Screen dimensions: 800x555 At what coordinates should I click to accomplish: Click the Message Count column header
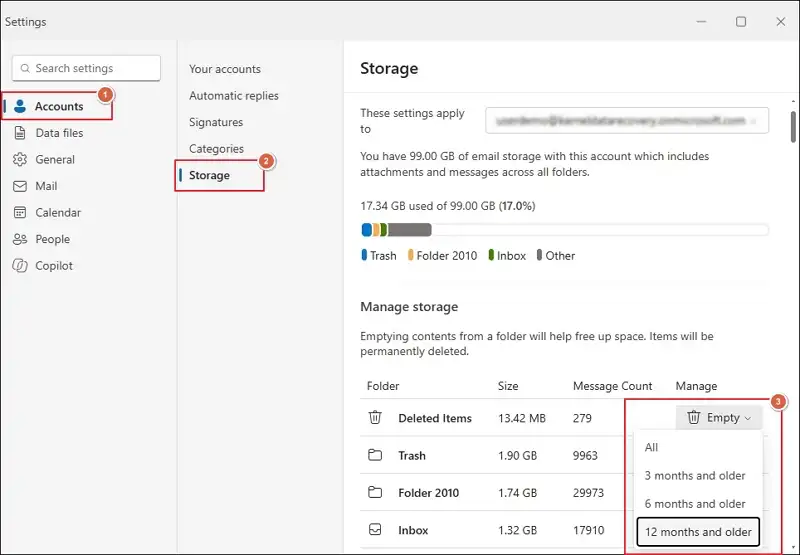[612, 386]
